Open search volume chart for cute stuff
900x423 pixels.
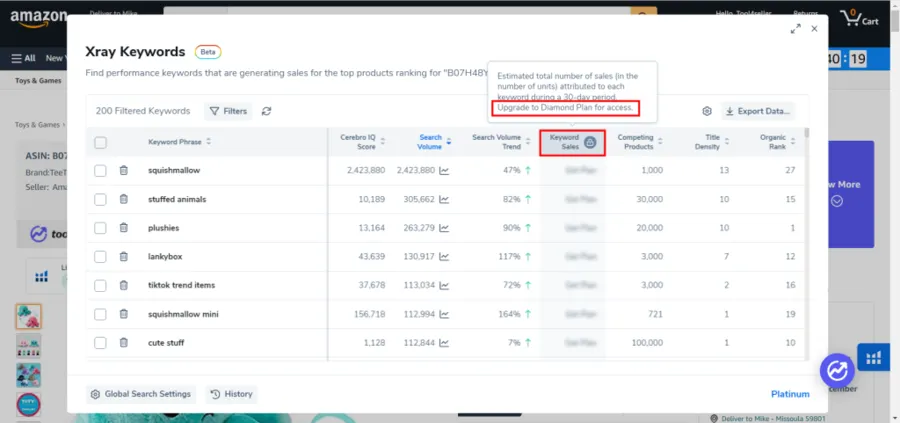(x=444, y=343)
